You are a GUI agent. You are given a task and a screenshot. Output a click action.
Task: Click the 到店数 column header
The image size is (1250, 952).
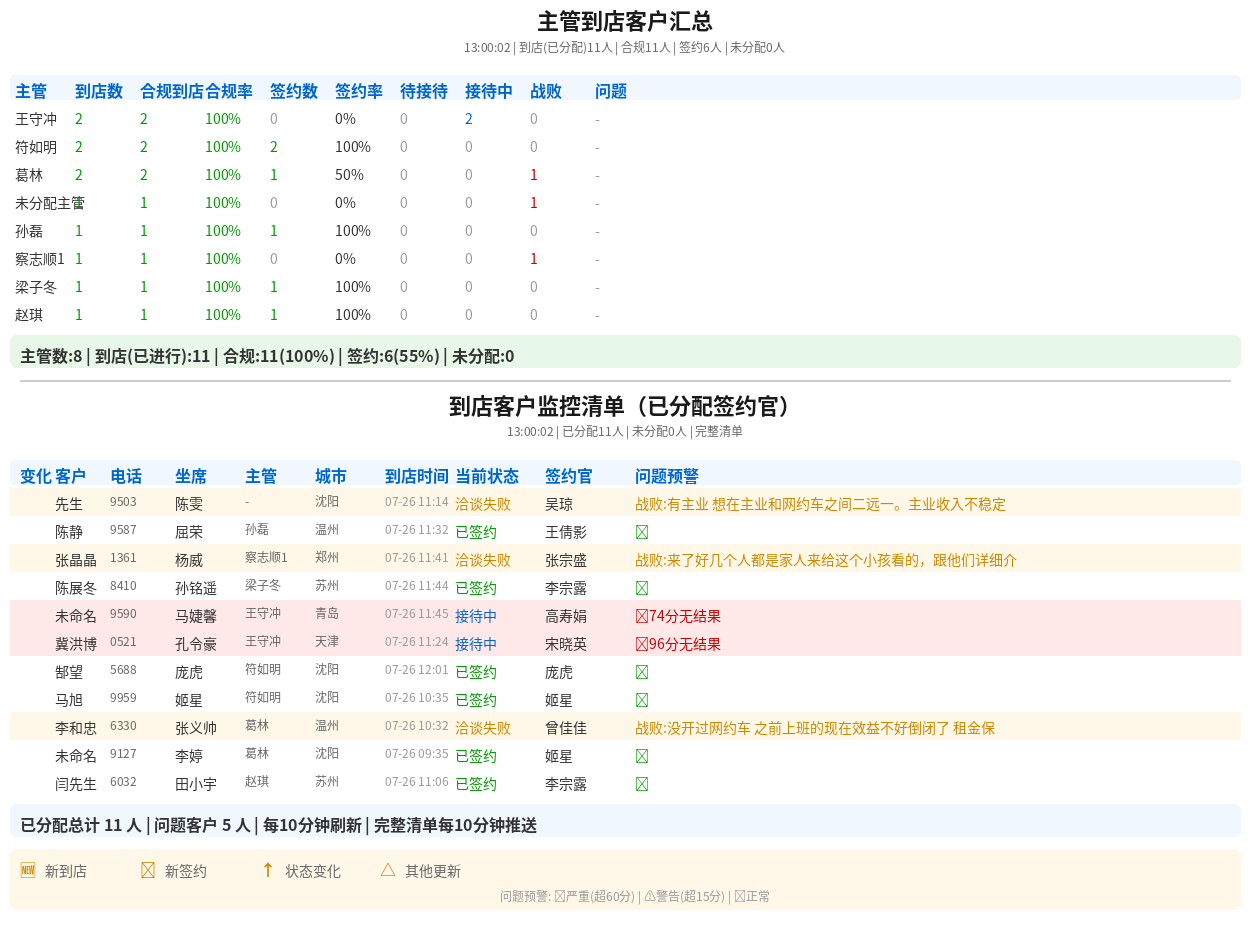point(99,91)
